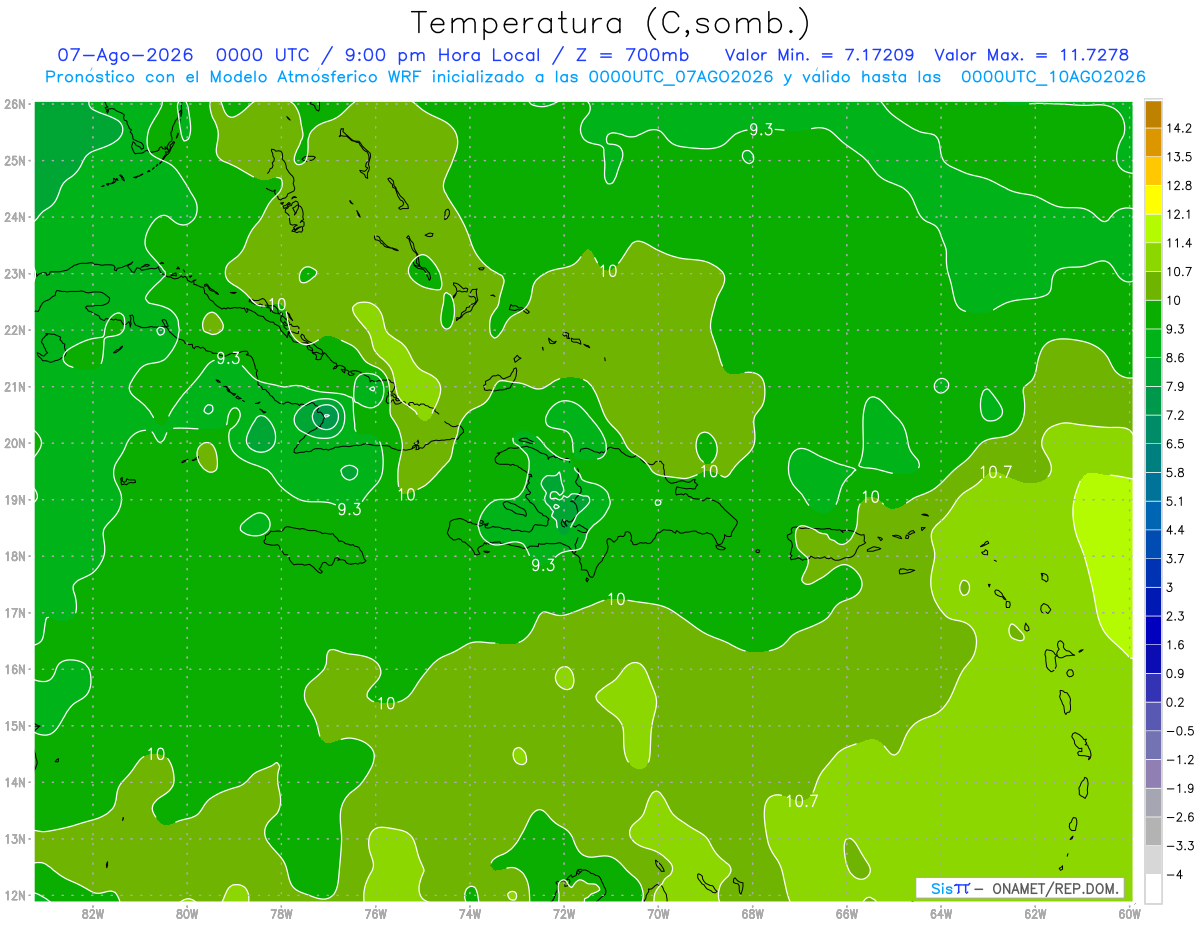The height and width of the screenshot is (927, 1200).
Task: Click longitude axis label '78W'
Action: [281, 913]
